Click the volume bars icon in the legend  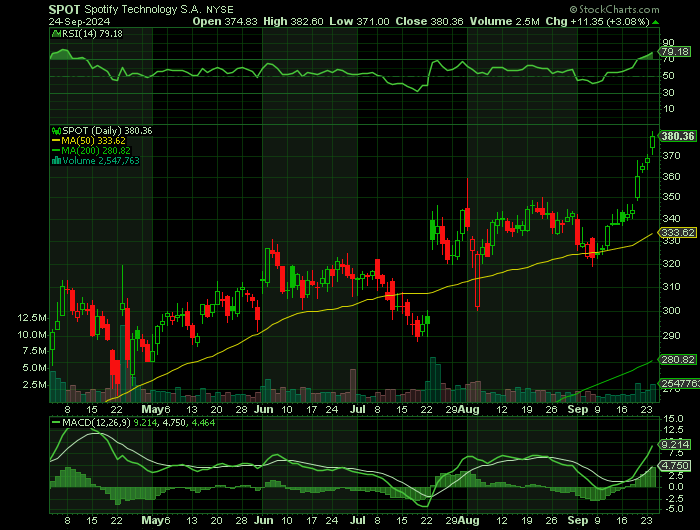pyautogui.click(x=56, y=161)
